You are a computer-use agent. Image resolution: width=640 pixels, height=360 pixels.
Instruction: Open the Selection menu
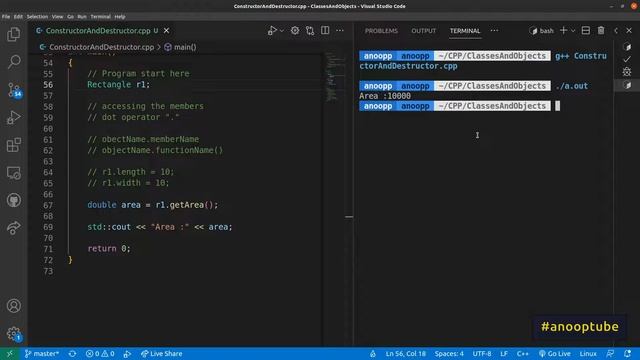coord(37,17)
